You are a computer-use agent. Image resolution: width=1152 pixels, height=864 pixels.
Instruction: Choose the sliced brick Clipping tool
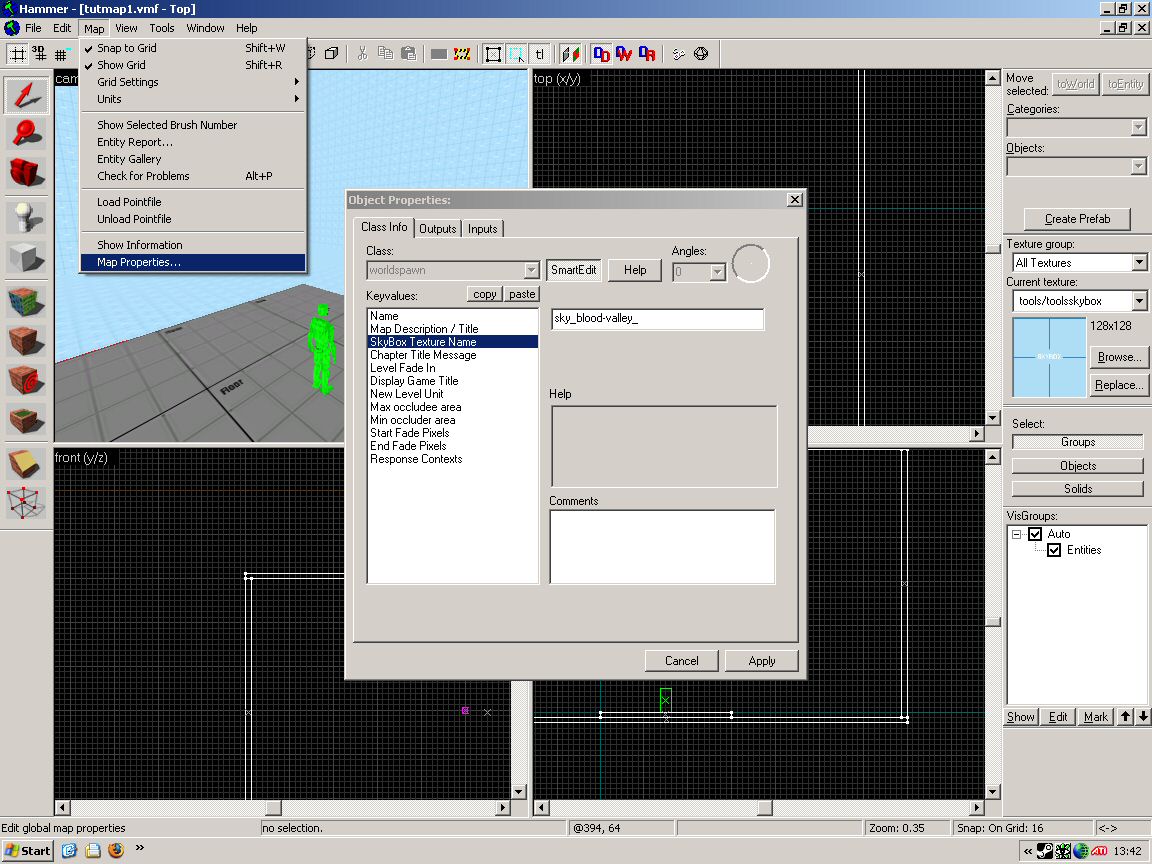(26, 464)
